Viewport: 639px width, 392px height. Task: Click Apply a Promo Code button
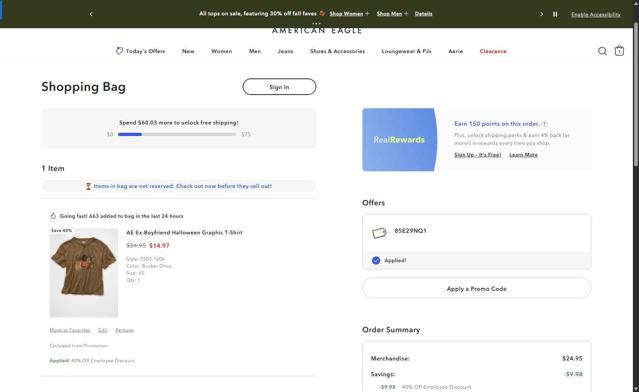(476, 288)
